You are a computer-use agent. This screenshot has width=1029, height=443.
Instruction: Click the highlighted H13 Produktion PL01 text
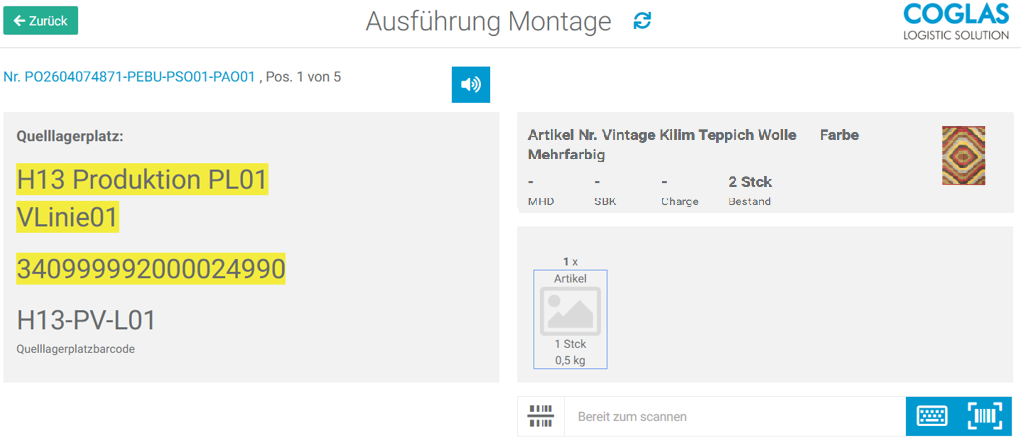click(142, 181)
